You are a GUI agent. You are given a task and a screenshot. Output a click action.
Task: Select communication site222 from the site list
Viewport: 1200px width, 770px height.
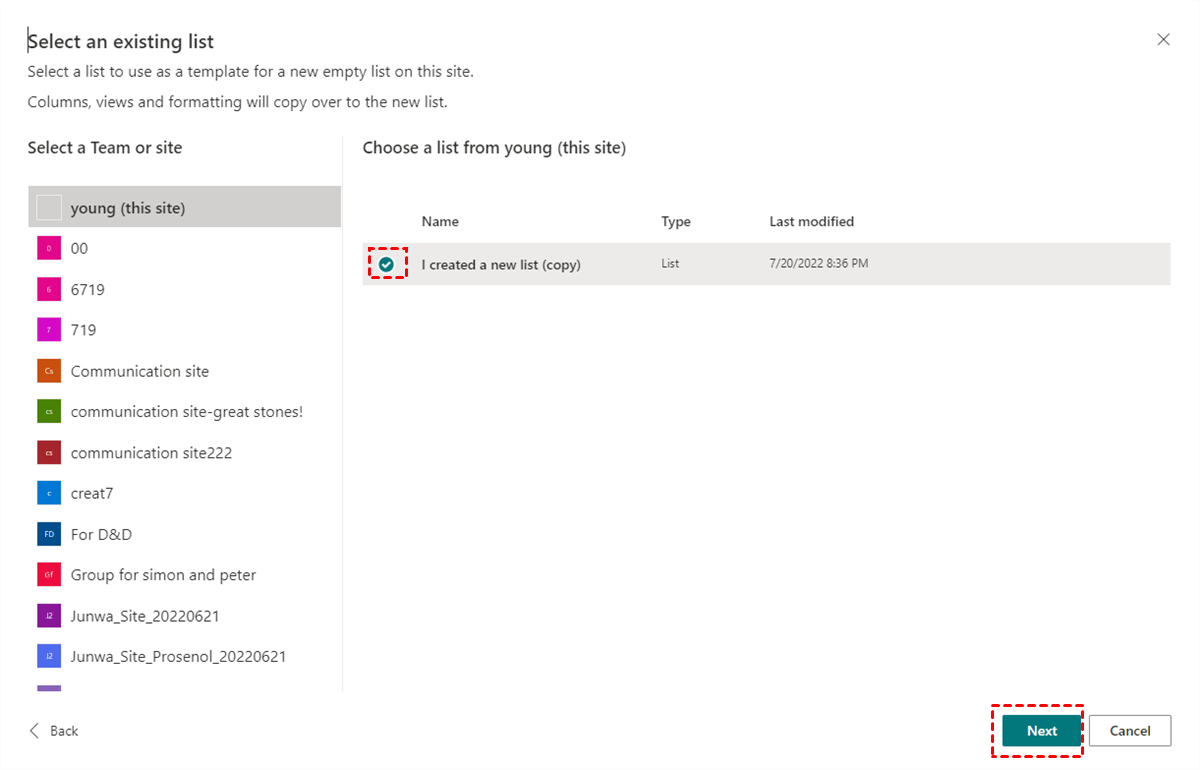click(x=151, y=453)
